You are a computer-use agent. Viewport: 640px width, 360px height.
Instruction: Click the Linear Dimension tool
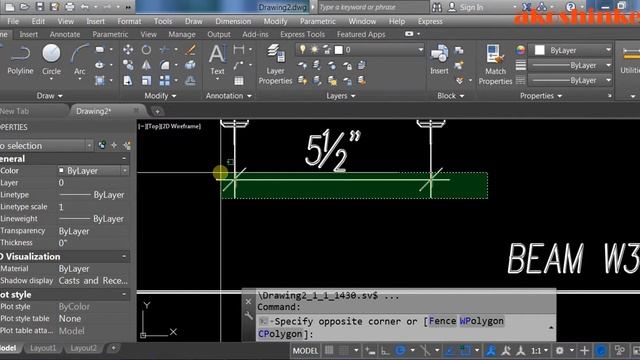(x=239, y=50)
